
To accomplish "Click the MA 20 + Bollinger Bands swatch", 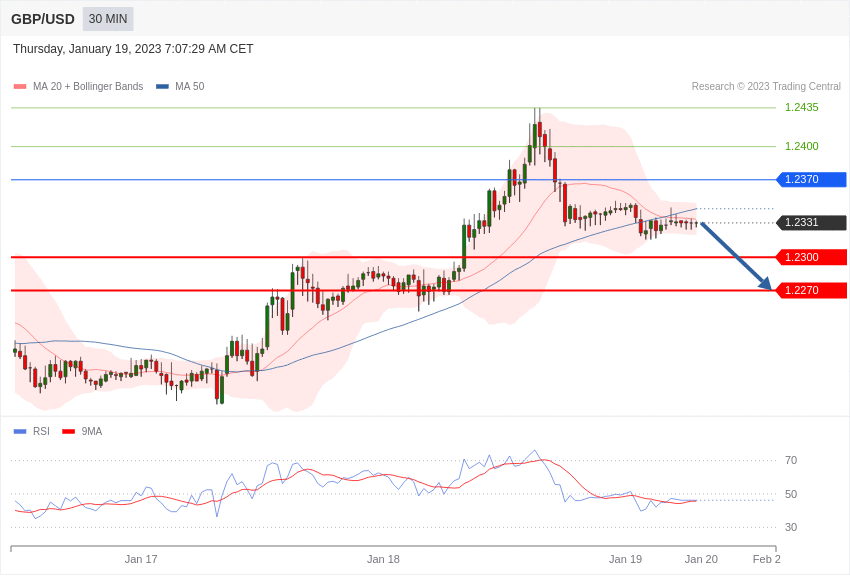I will (20, 87).
